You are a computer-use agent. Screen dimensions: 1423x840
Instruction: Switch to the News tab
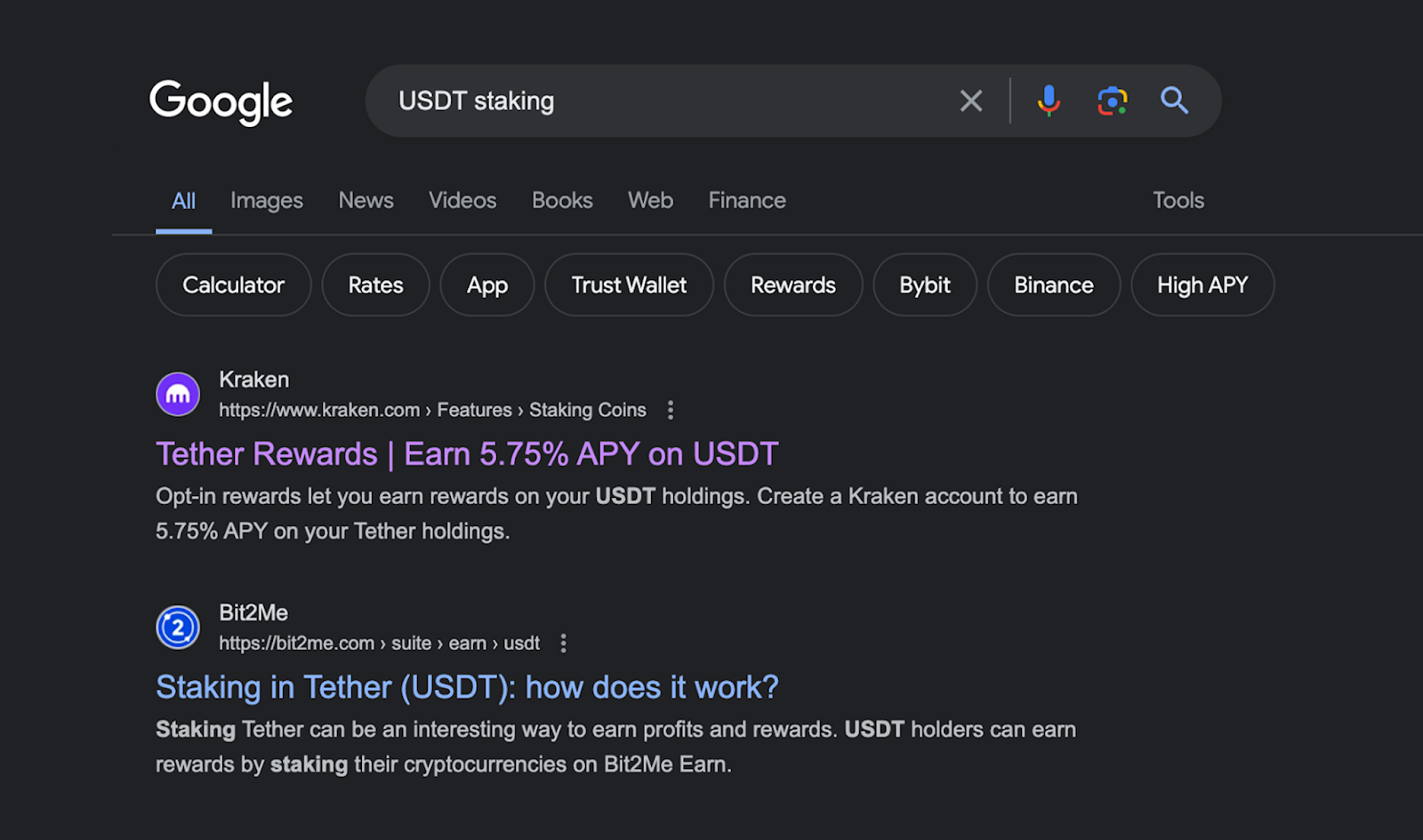366,200
